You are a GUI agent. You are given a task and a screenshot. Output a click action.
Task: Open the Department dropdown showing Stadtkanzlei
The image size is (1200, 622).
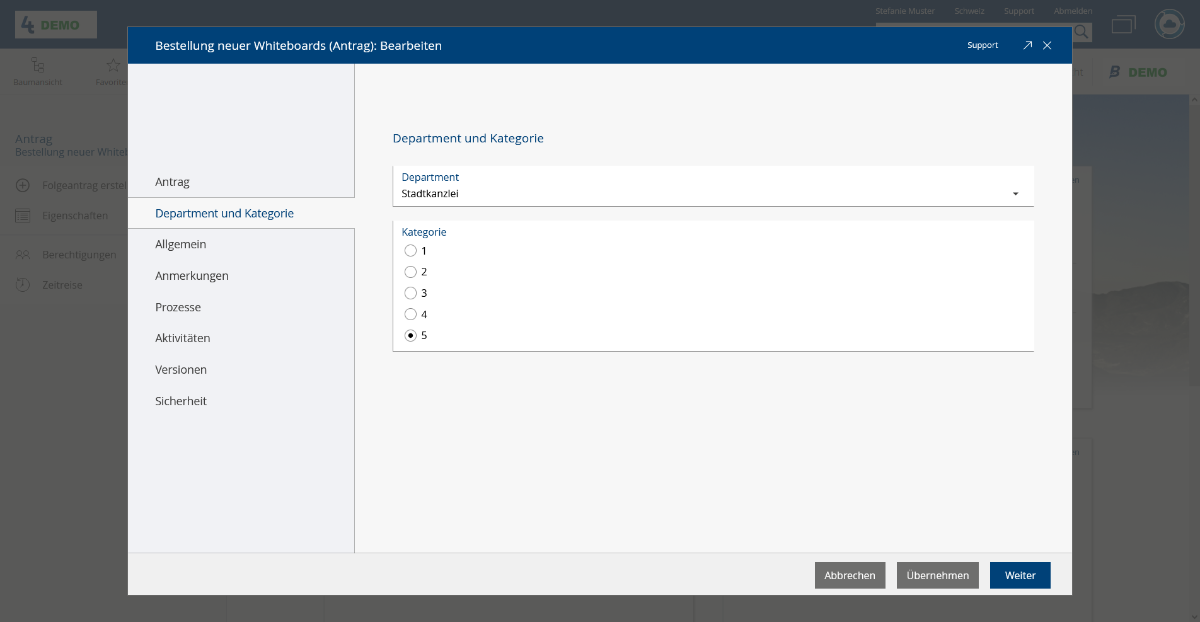click(x=713, y=186)
